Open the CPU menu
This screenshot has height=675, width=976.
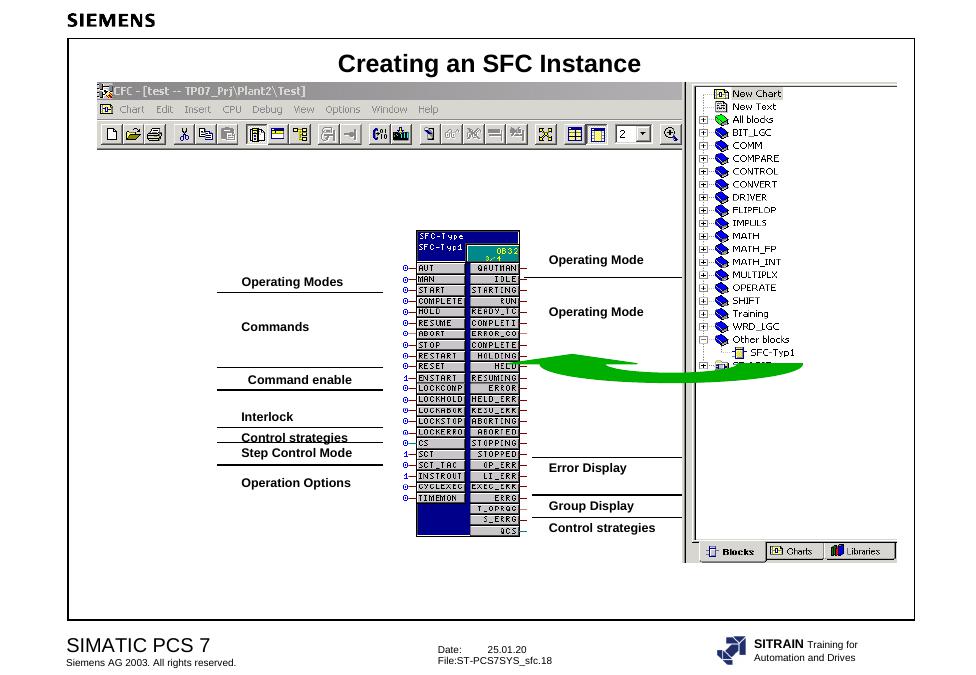232,110
